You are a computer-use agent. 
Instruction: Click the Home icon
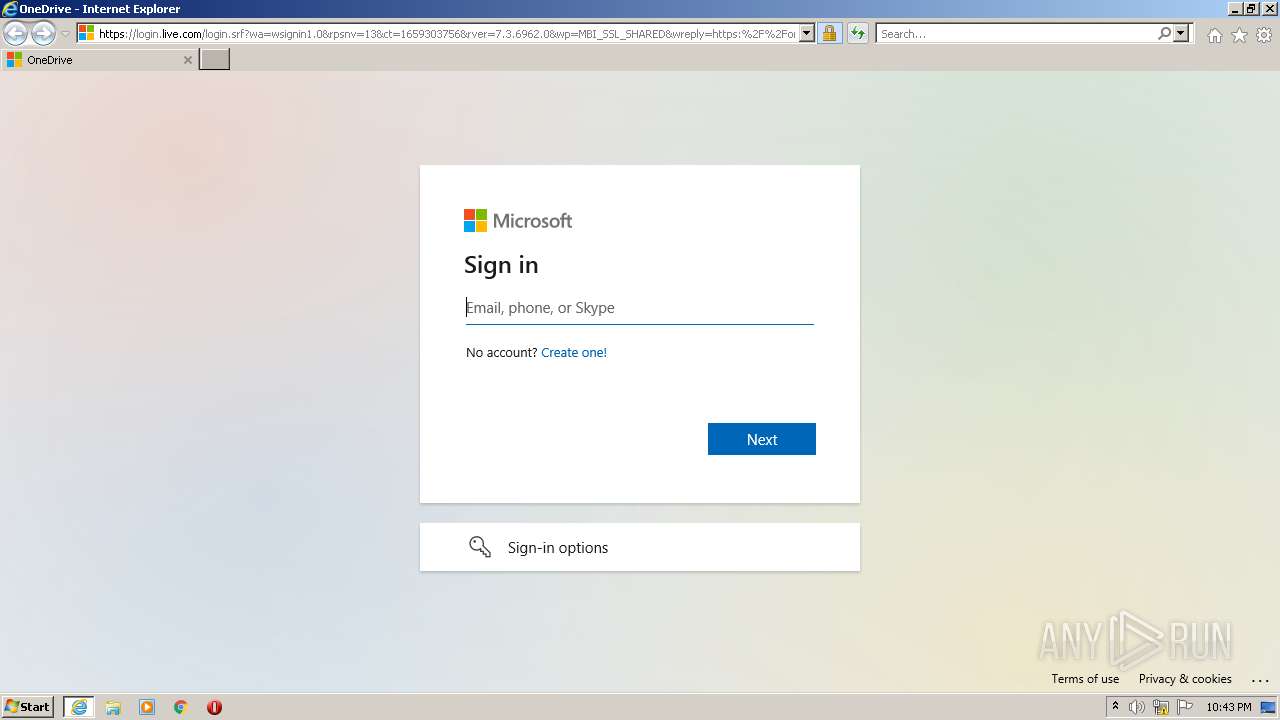pyautogui.click(x=1214, y=35)
